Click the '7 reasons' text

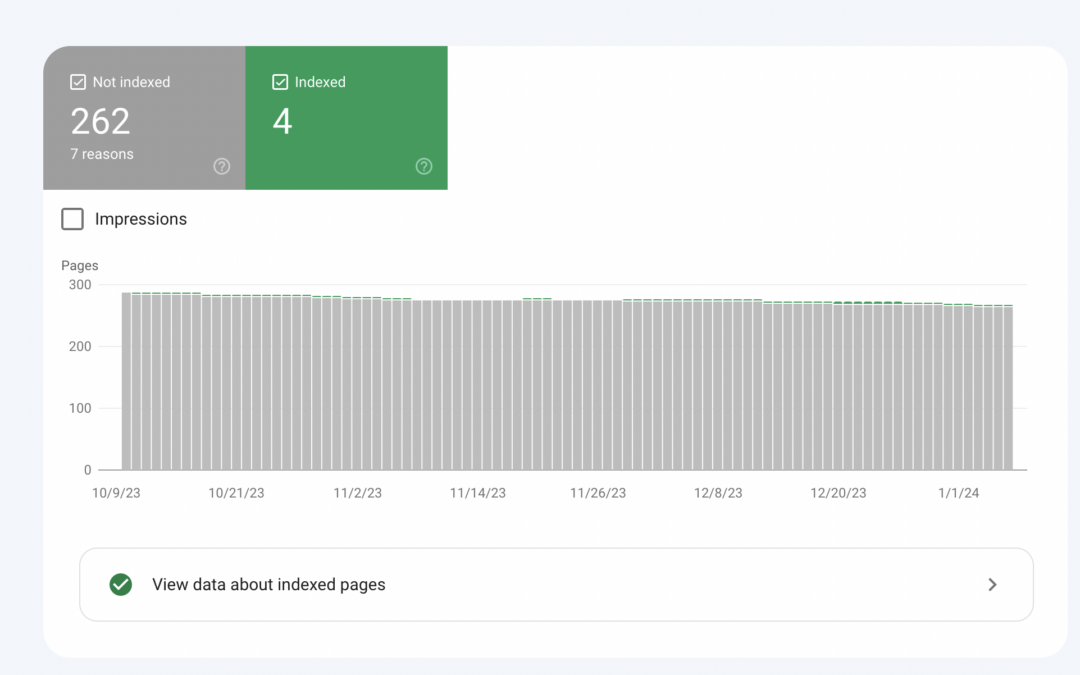(102, 154)
